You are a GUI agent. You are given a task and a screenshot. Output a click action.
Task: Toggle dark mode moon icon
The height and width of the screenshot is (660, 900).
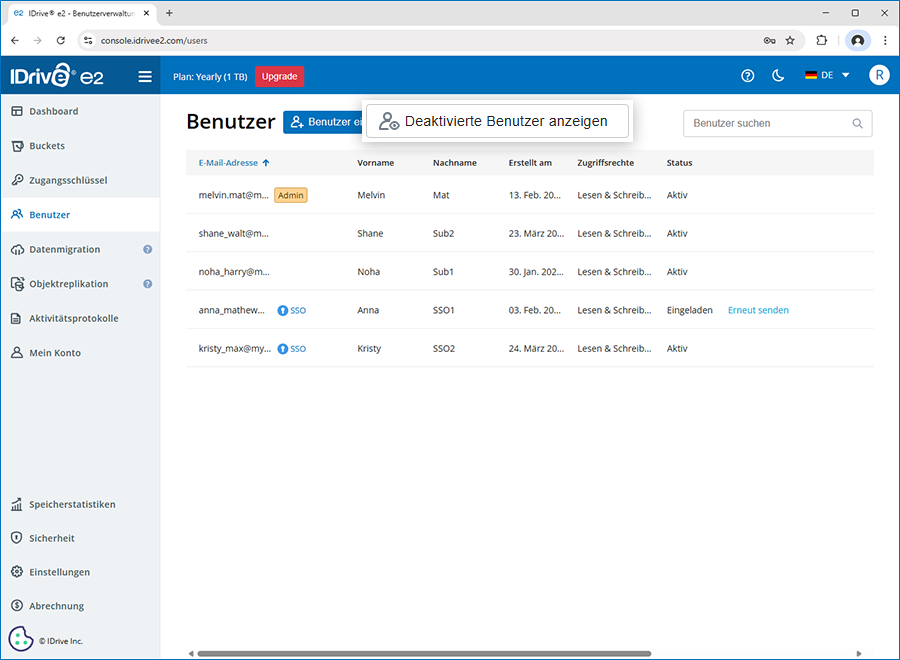[x=778, y=76]
